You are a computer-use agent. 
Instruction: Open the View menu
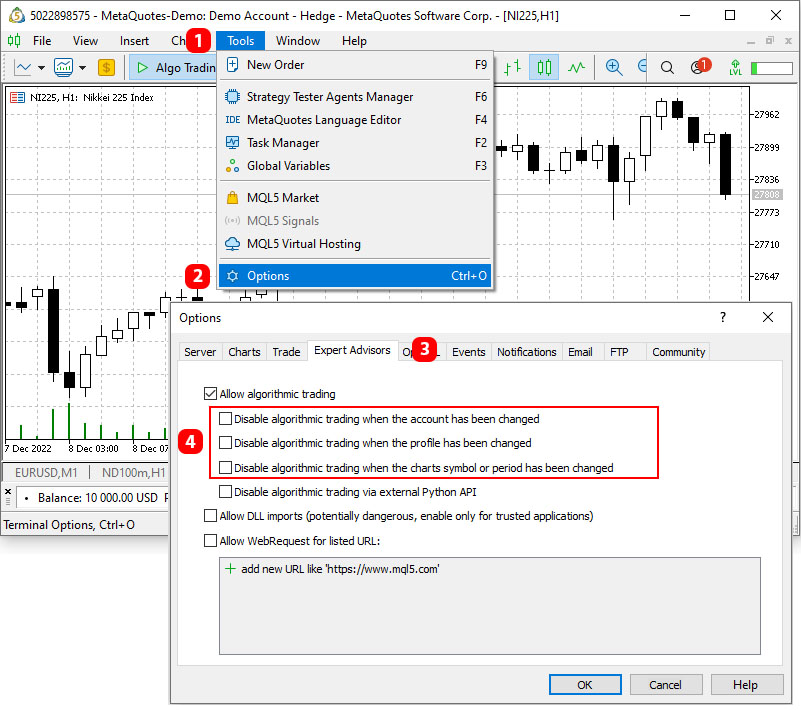[85, 41]
